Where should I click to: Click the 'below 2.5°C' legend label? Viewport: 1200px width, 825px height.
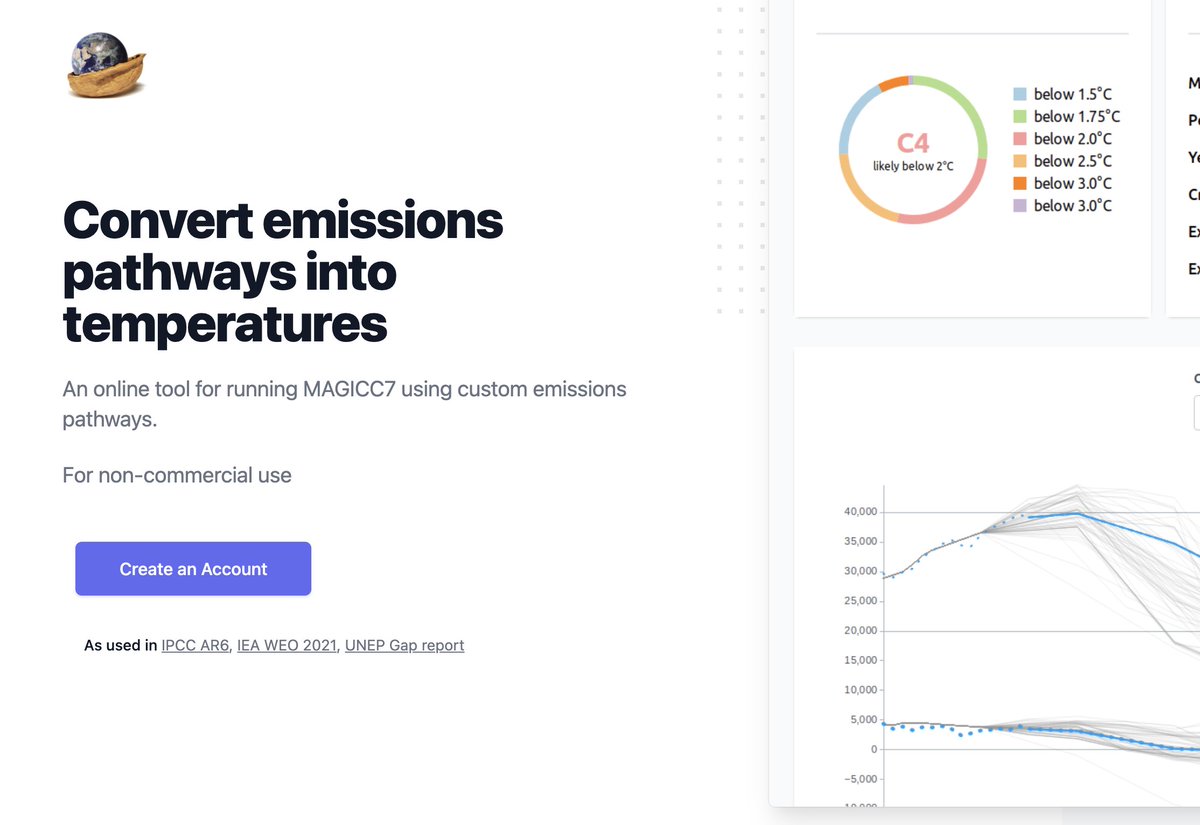1072,161
